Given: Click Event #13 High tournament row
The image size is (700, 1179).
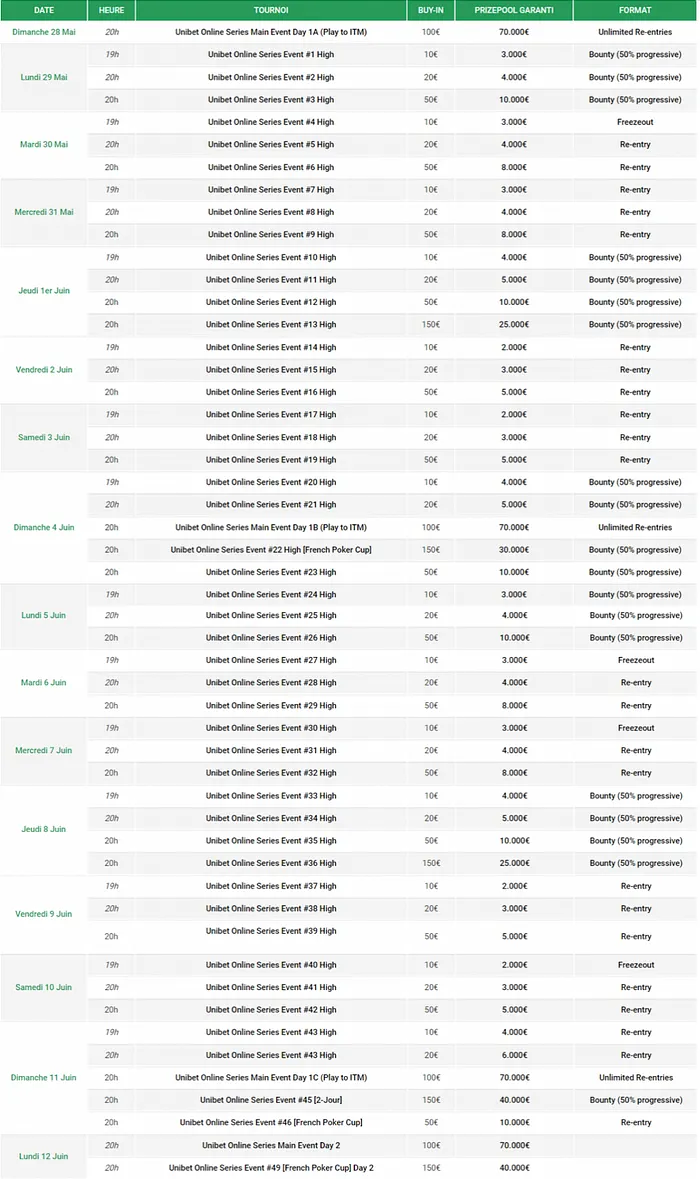Looking at the screenshot, I should coord(271,325).
